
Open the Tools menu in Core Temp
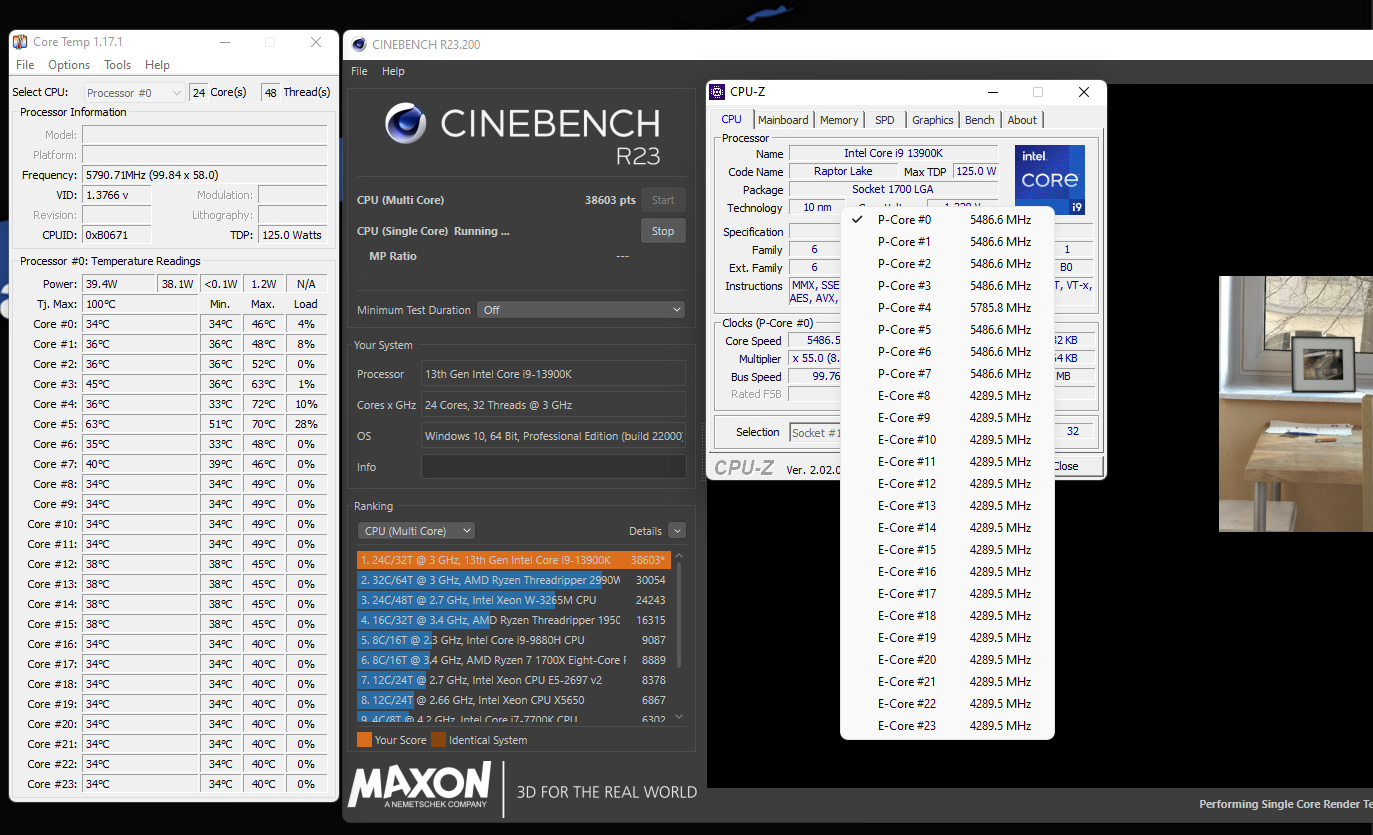[x=118, y=65]
